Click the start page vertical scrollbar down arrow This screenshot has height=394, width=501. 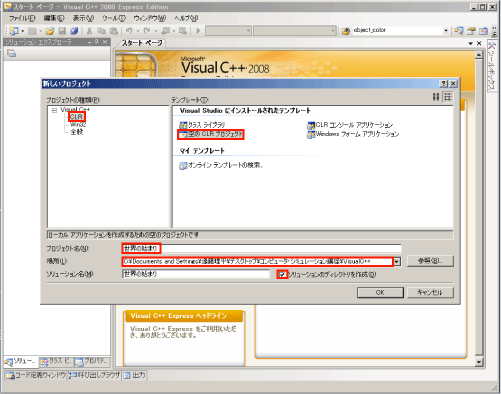pyautogui.click(x=479, y=362)
